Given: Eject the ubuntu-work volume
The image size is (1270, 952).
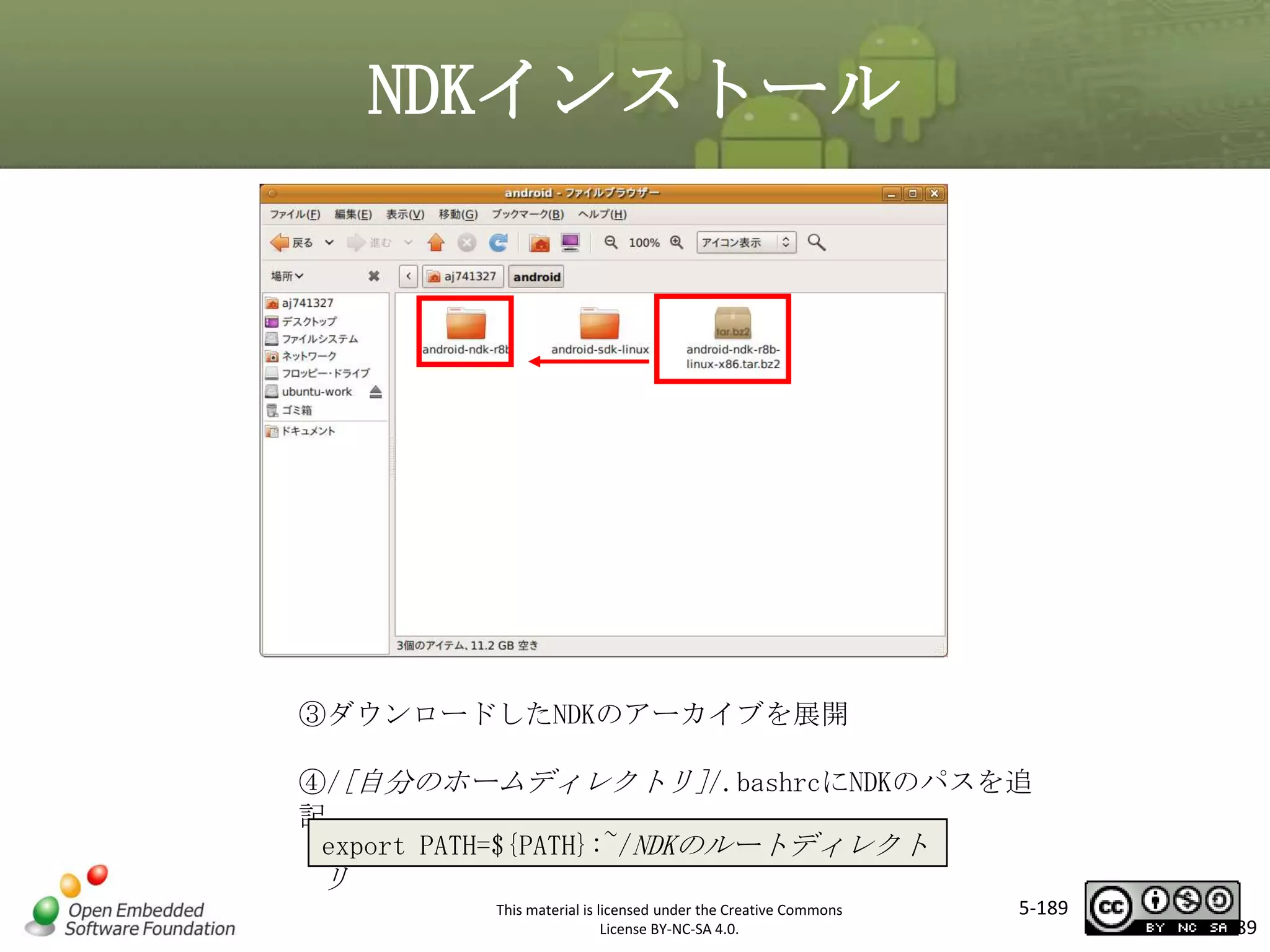Looking at the screenshot, I should [375, 392].
